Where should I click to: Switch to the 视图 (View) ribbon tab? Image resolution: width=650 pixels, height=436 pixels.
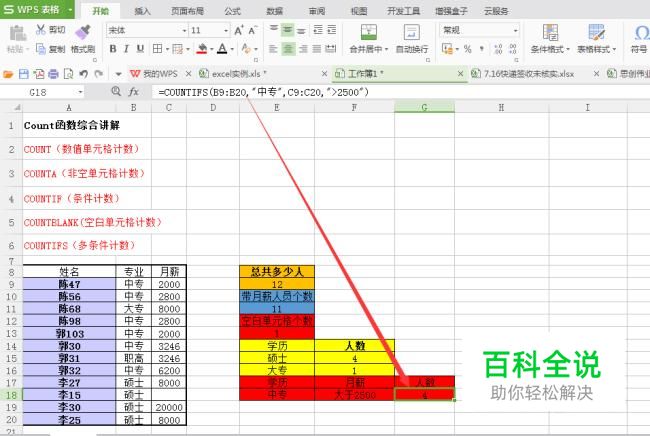(359, 11)
